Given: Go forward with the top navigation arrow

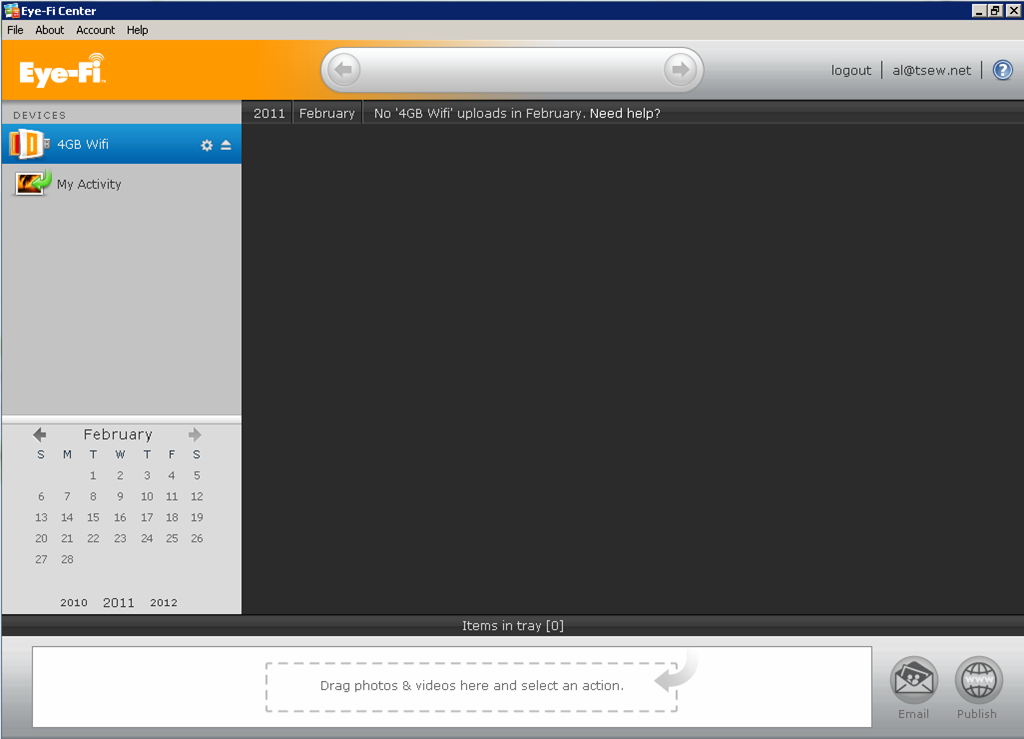Looking at the screenshot, I should tap(680, 69).
